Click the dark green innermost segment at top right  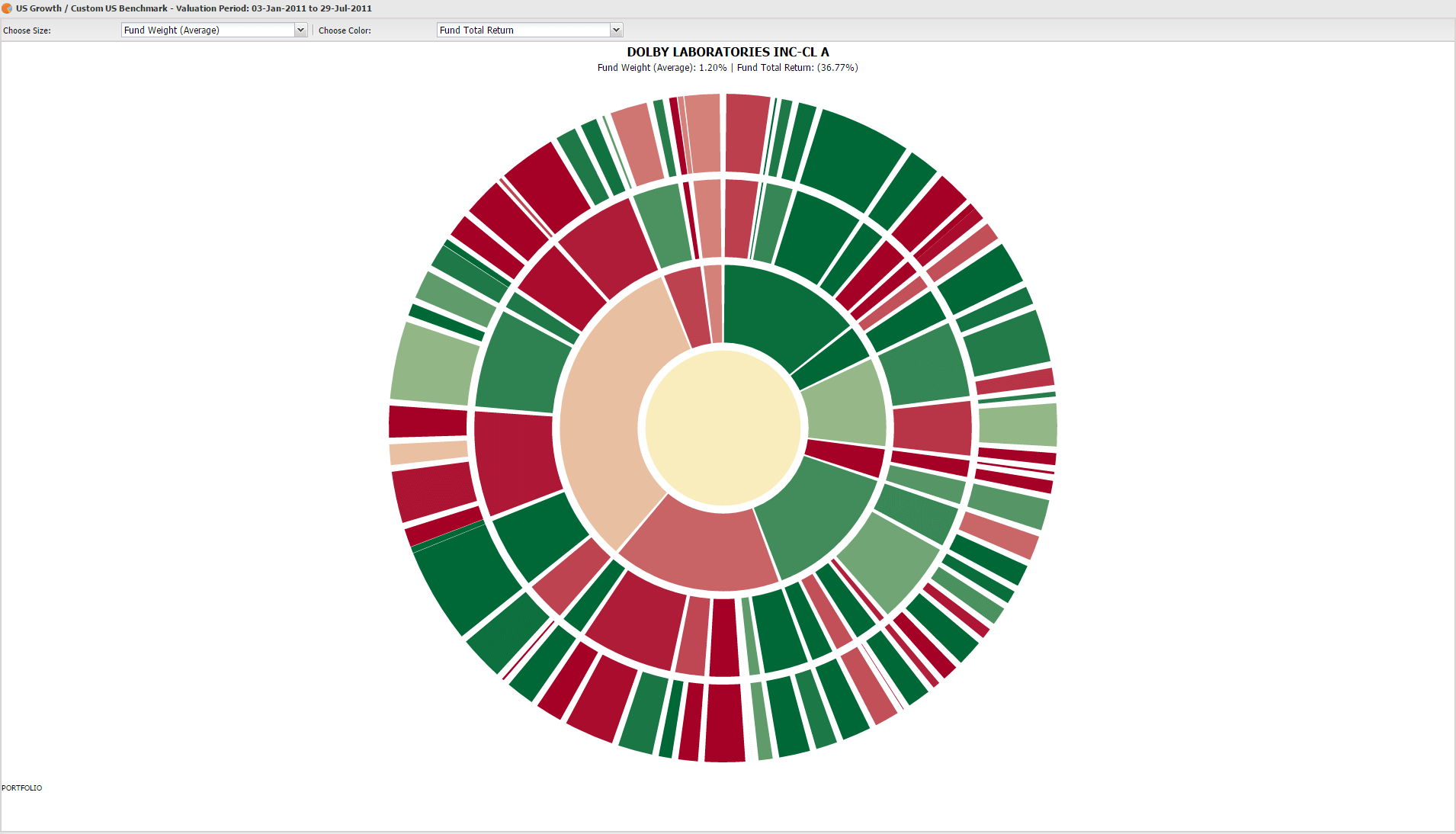pyautogui.click(x=778, y=313)
